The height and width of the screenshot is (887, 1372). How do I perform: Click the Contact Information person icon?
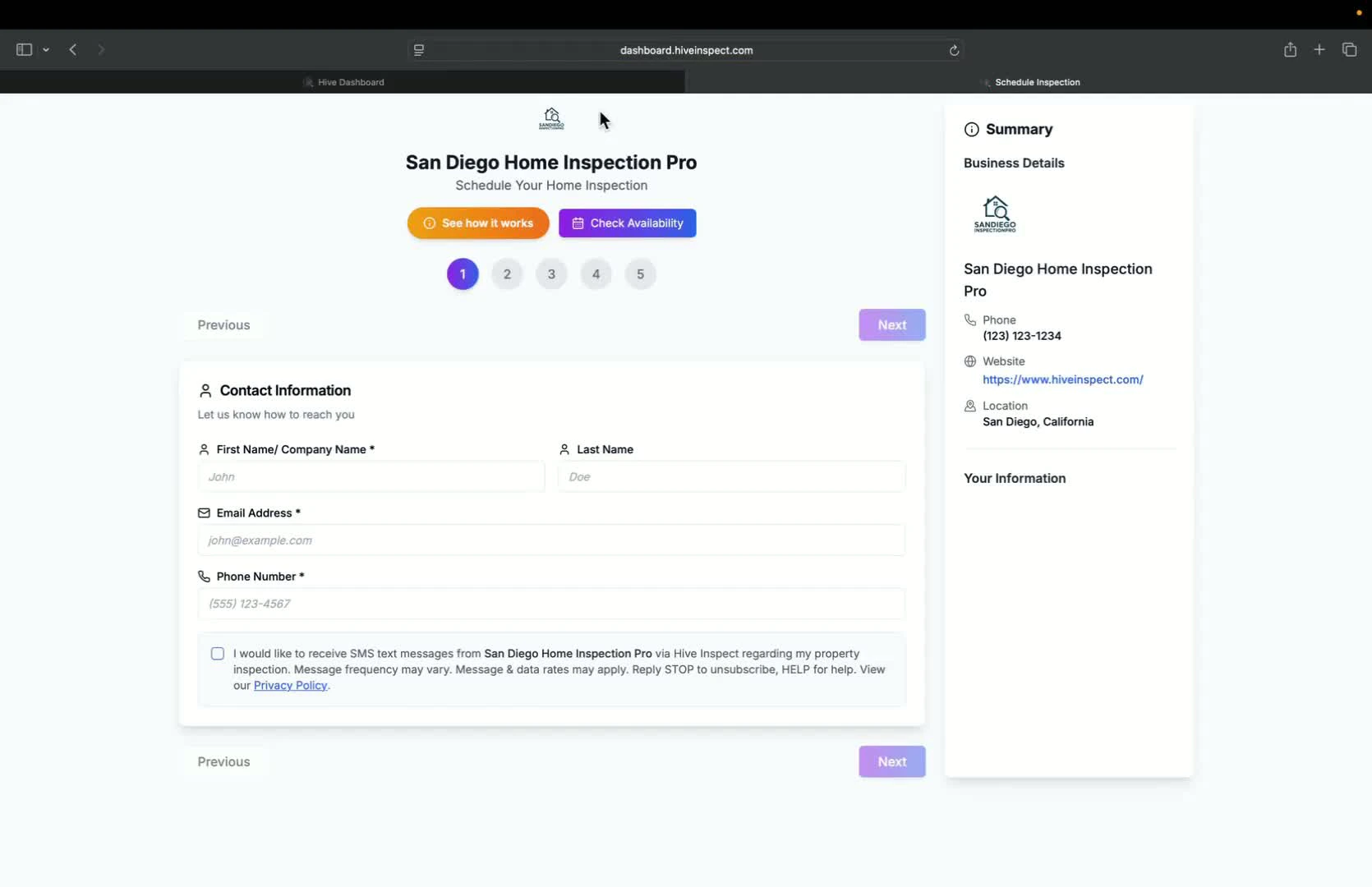(x=205, y=391)
